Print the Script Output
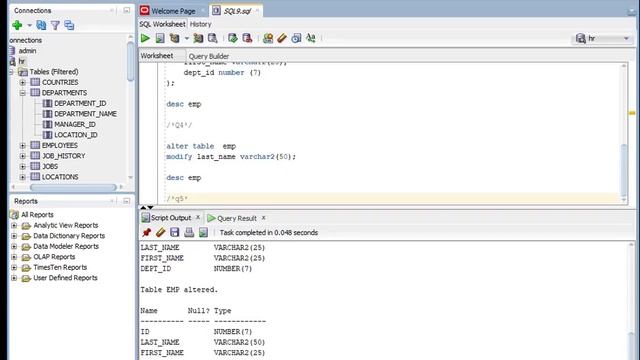 tap(189, 233)
